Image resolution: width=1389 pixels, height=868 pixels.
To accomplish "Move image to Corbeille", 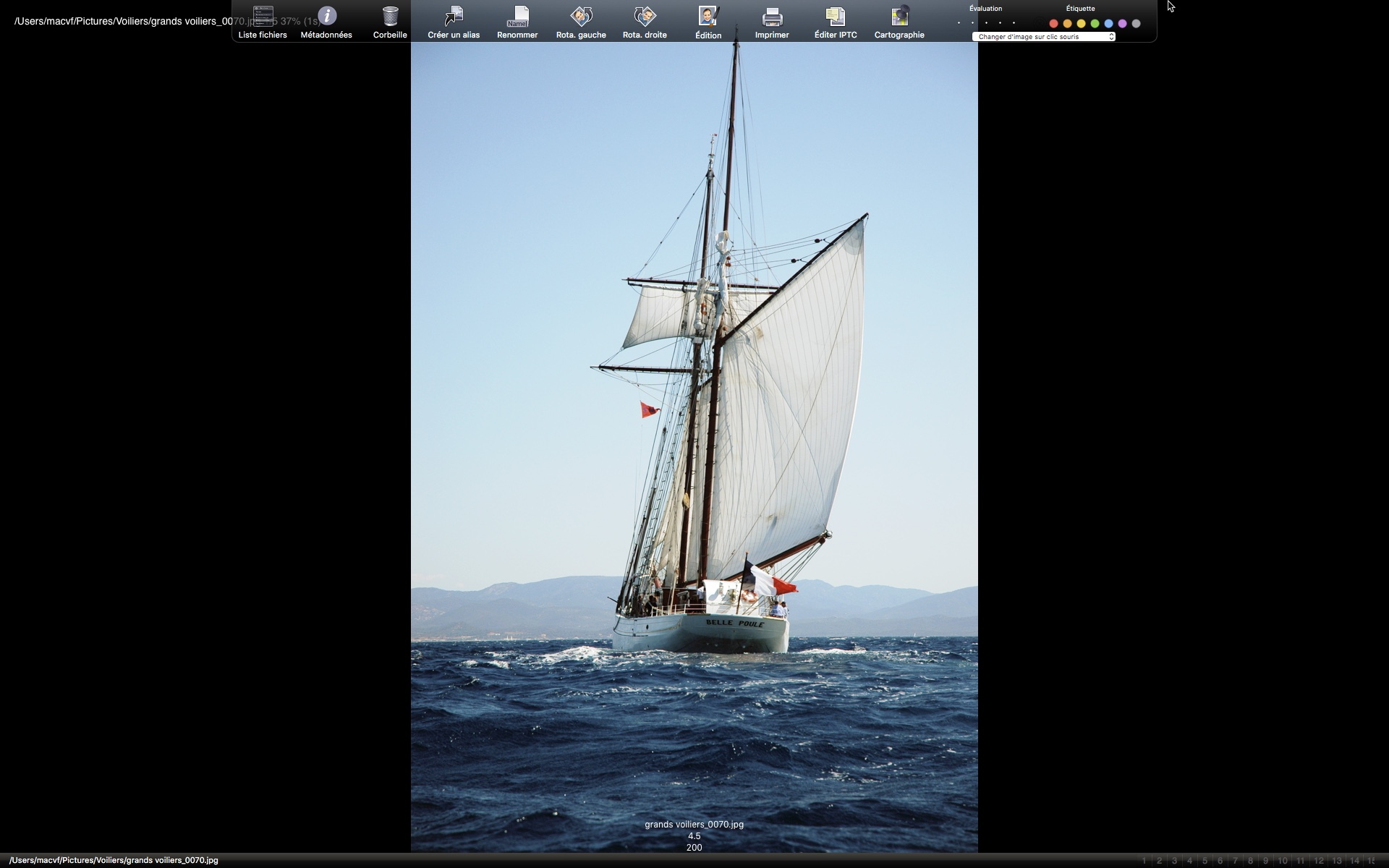I will tap(390, 22).
